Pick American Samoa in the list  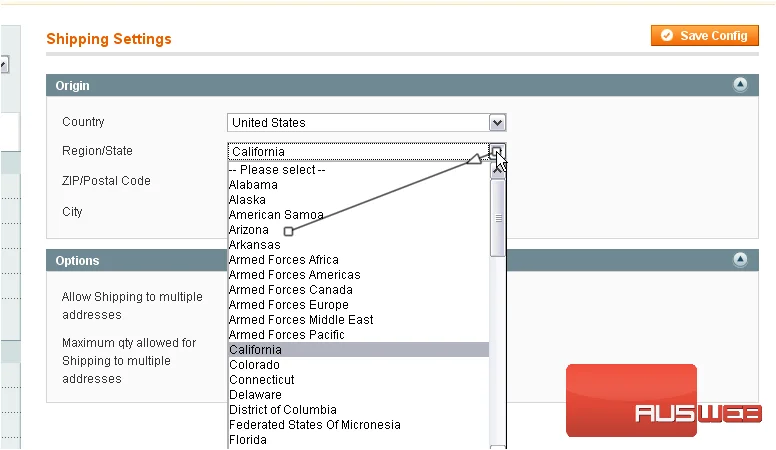coord(358,215)
